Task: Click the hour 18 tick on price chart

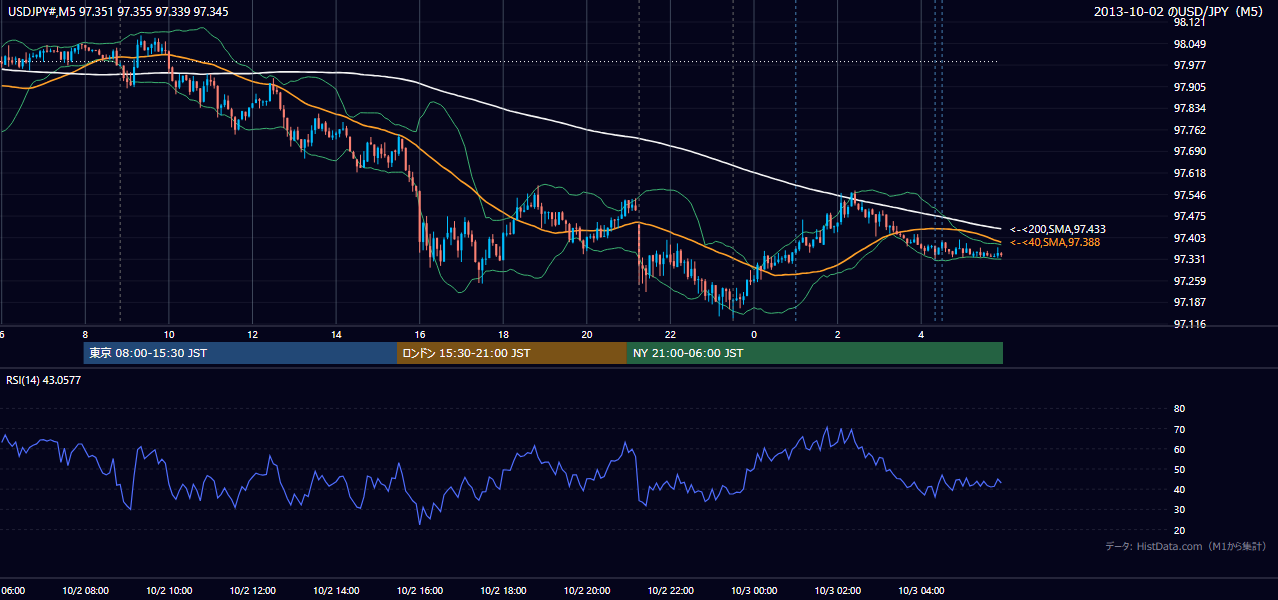Action: [503, 335]
